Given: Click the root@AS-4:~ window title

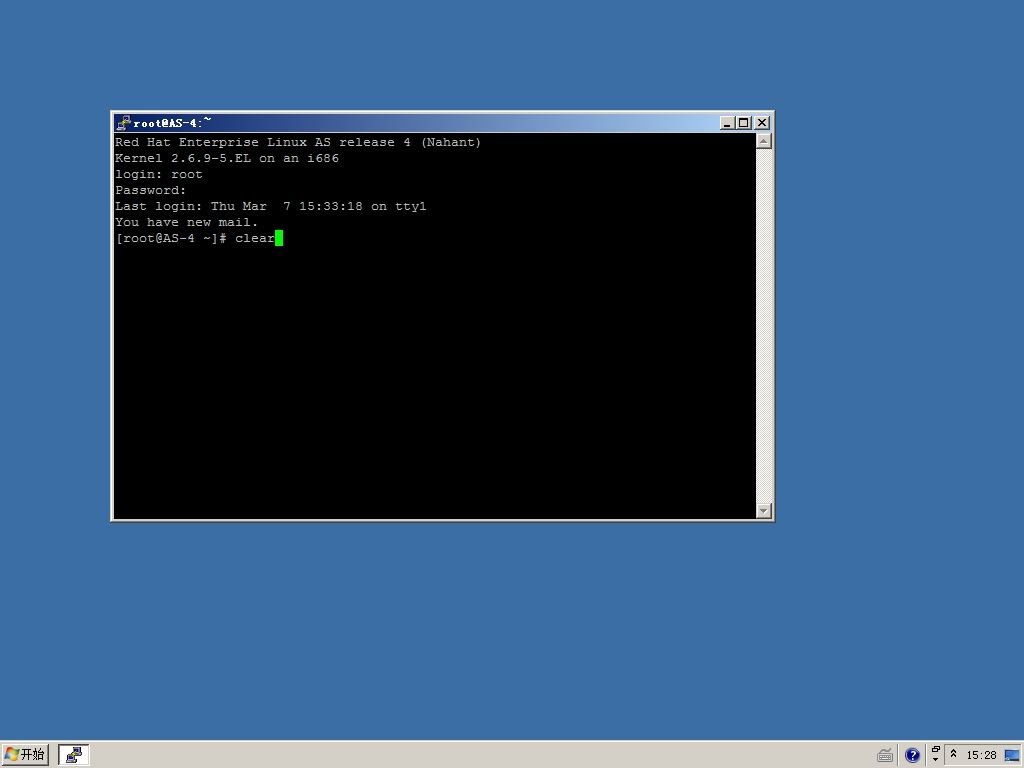Looking at the screenshot, I should point(172,123).
